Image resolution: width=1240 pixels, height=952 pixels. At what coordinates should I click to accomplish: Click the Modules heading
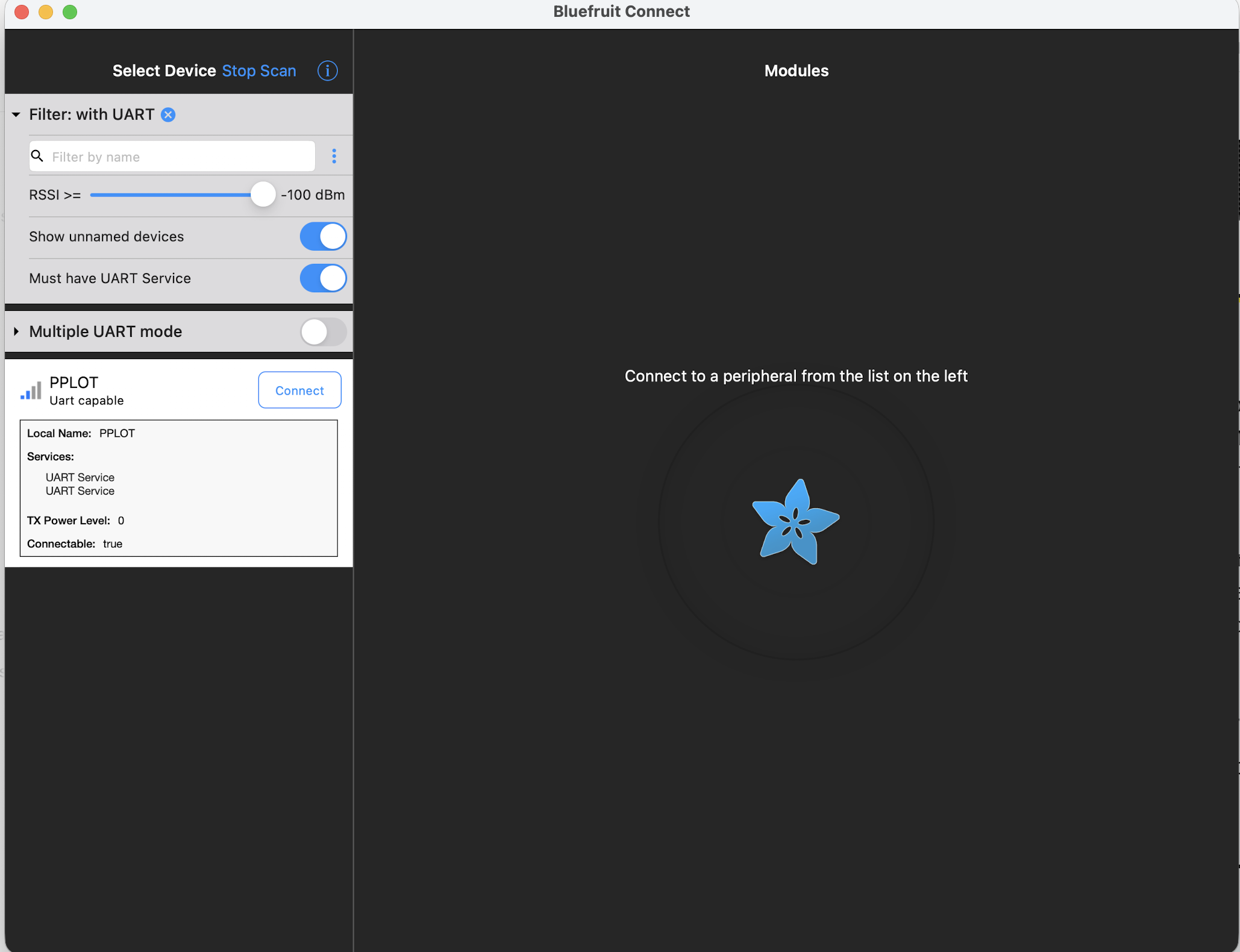point(796,70)
